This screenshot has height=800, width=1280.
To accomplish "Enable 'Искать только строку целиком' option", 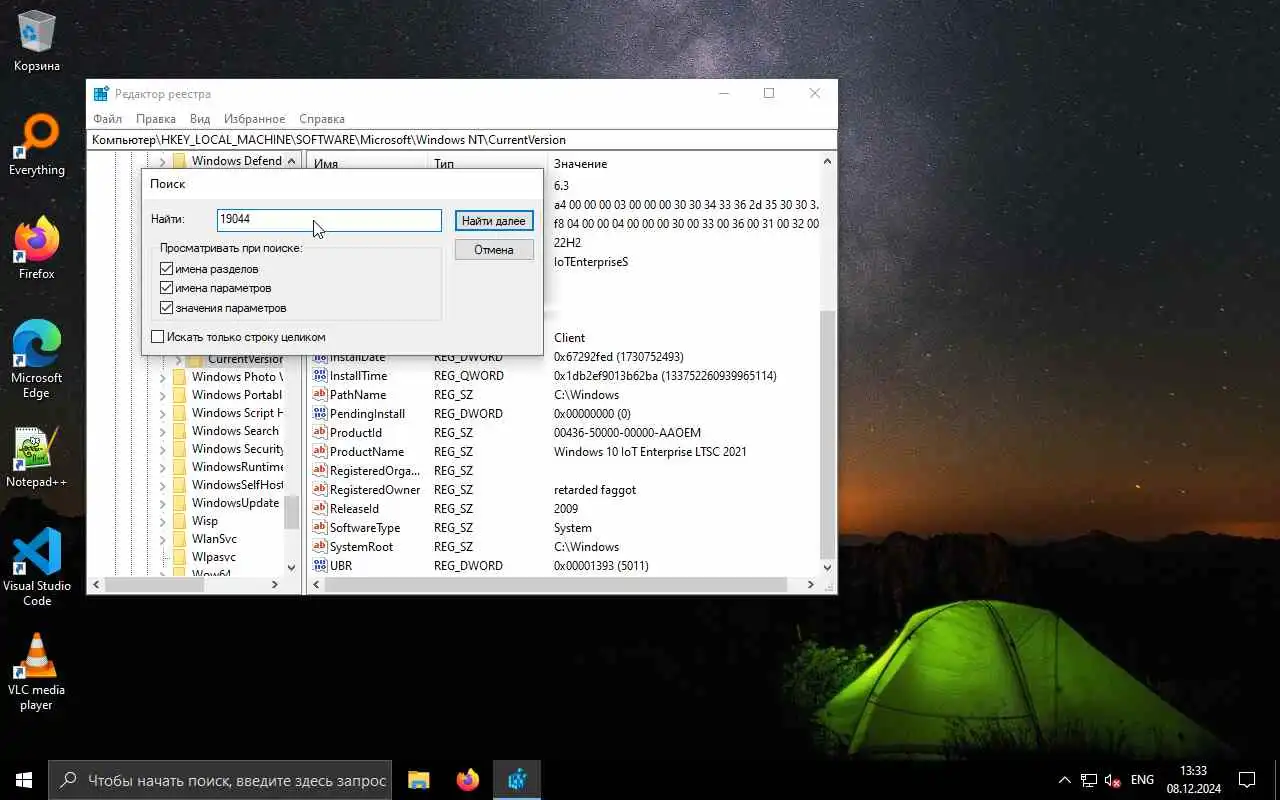I will coord(158,337).
